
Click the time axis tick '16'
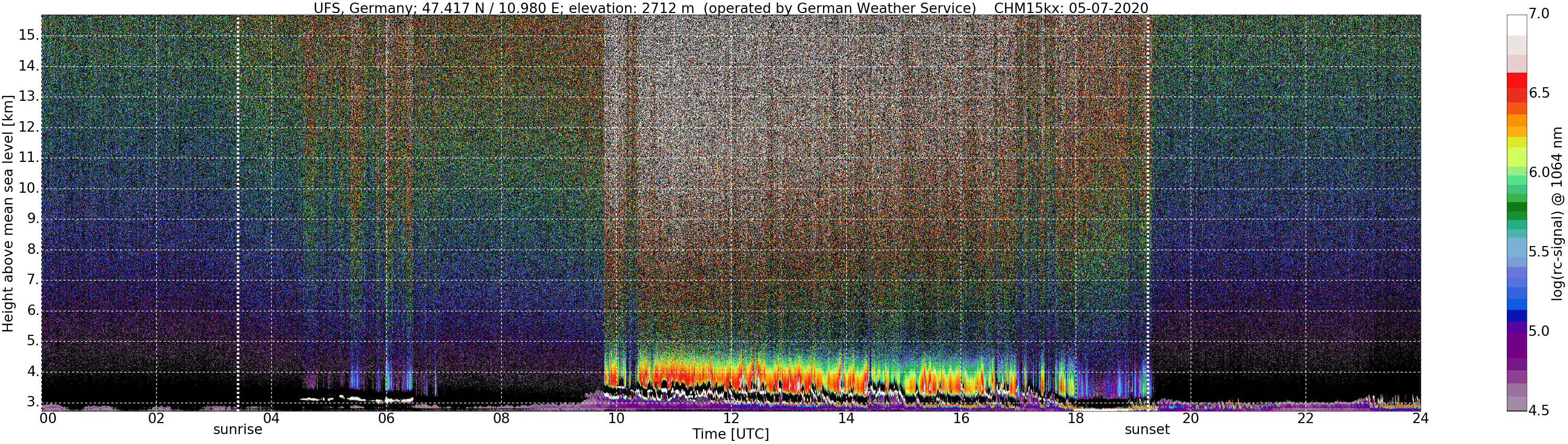(961, 418)
